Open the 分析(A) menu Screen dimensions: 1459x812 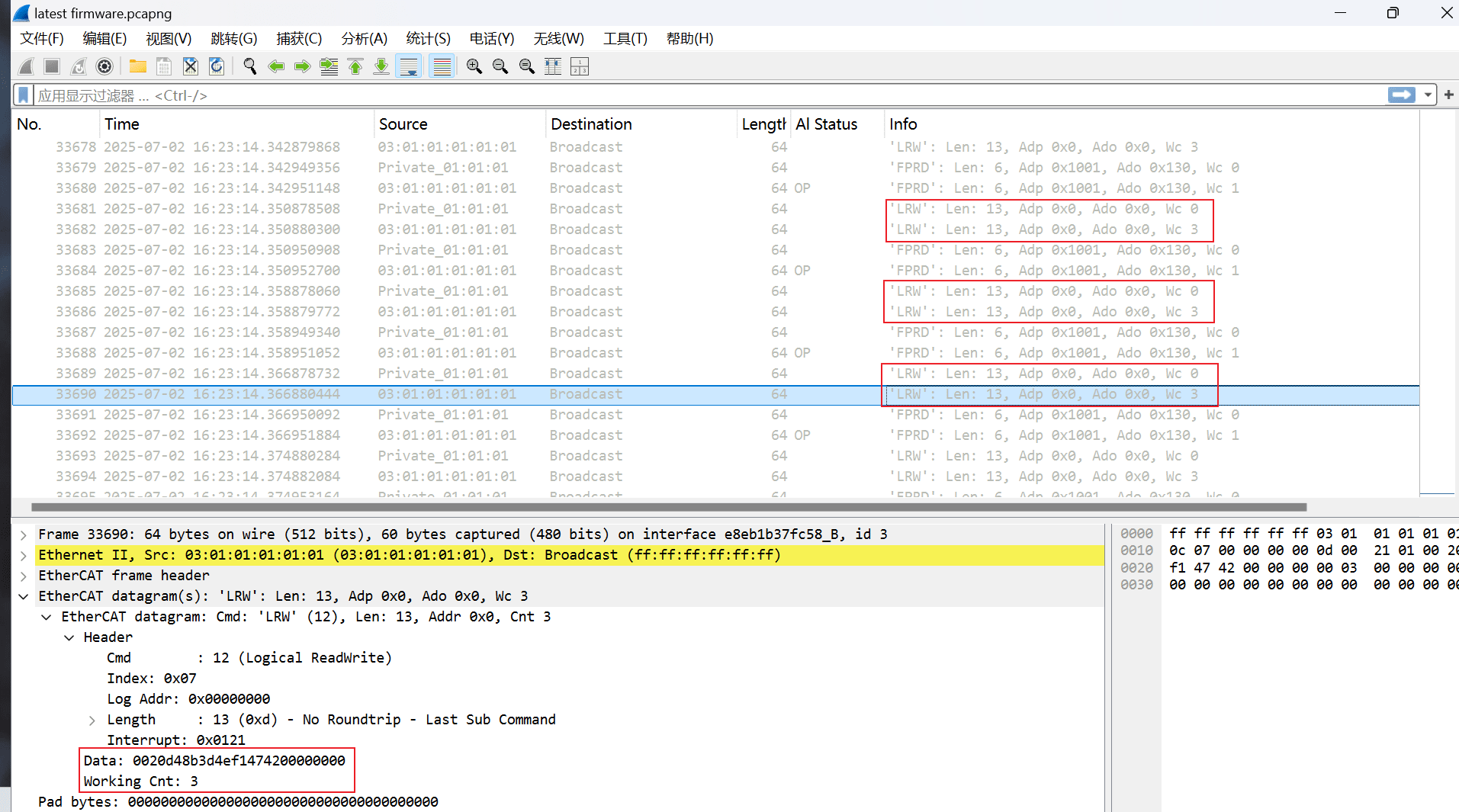click(365, 39)
